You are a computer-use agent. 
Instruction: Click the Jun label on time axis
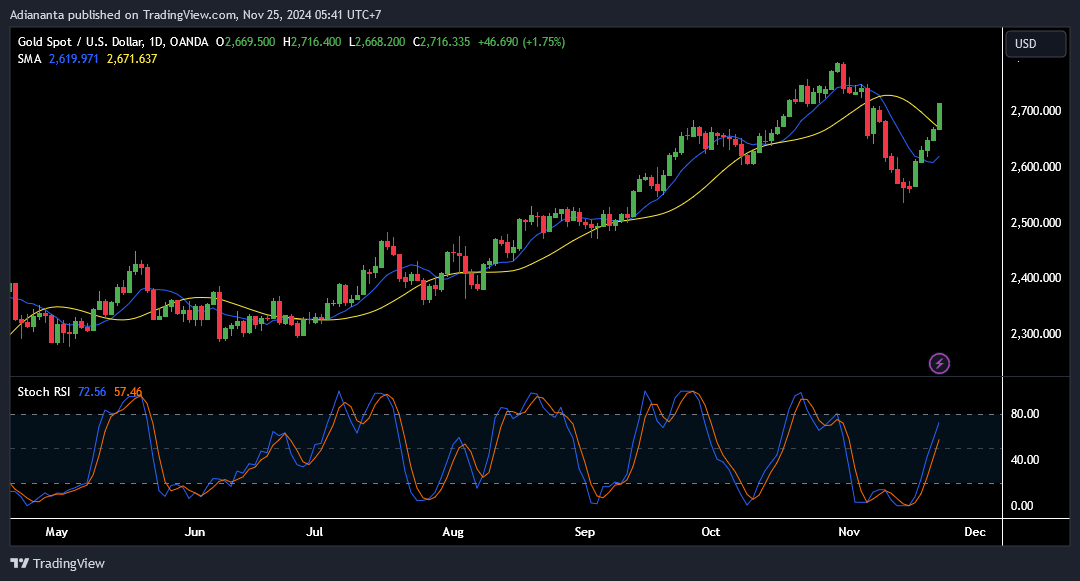195,532
